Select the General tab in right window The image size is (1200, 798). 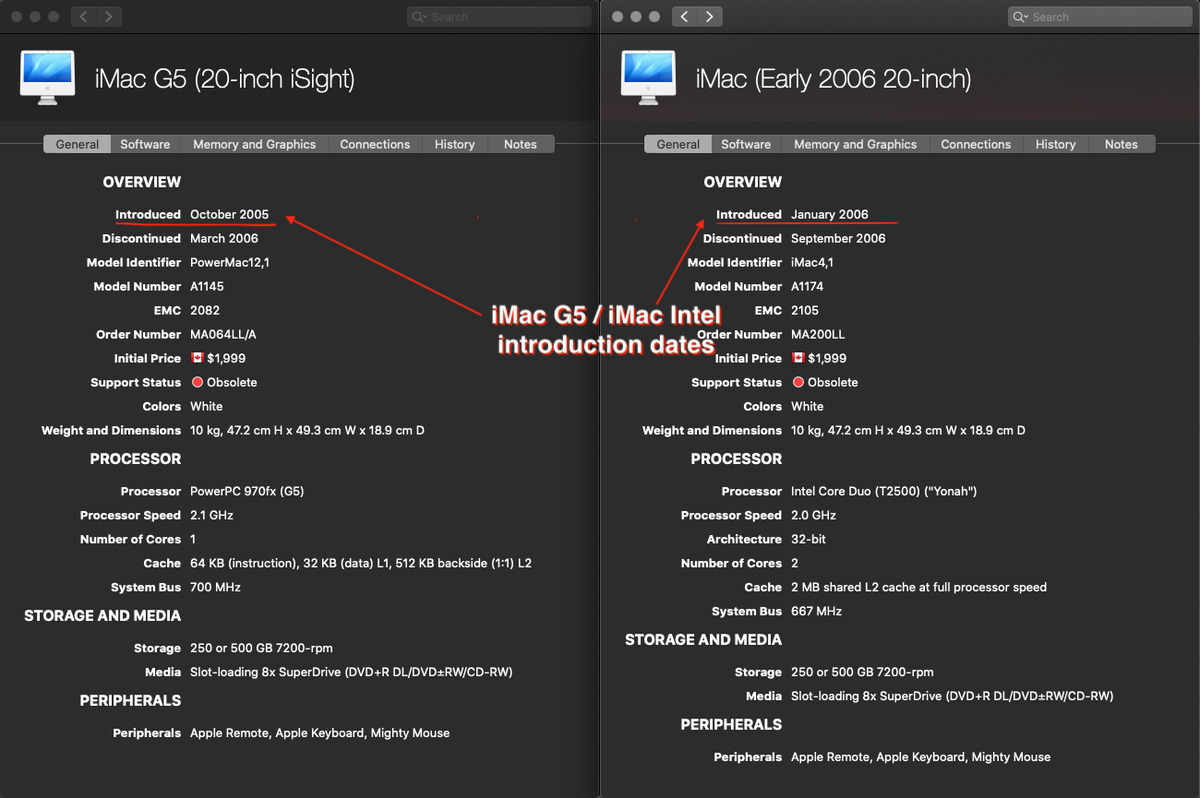pyautogui.click(x=678, y=144)
